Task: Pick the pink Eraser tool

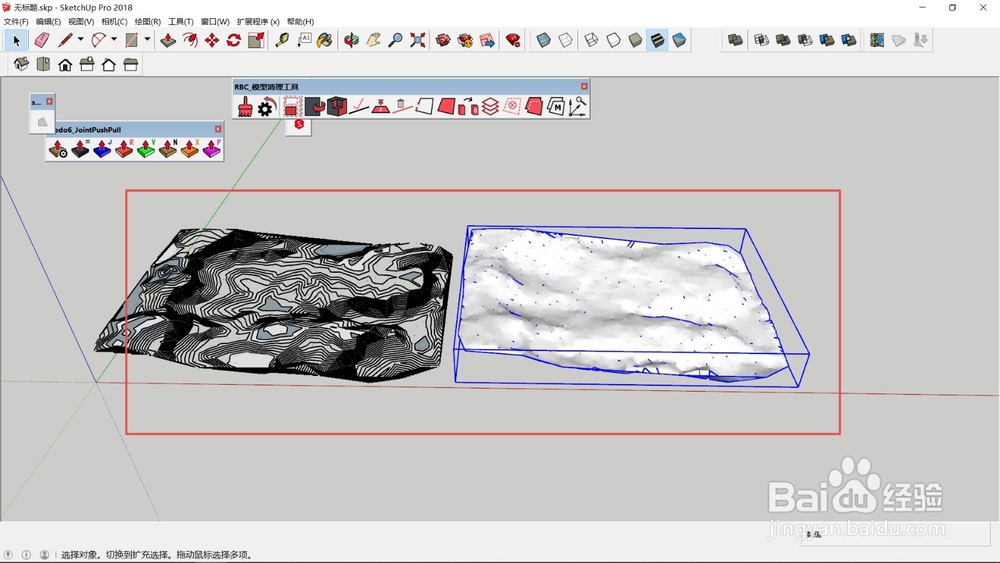Action: [x=41, y=41]
